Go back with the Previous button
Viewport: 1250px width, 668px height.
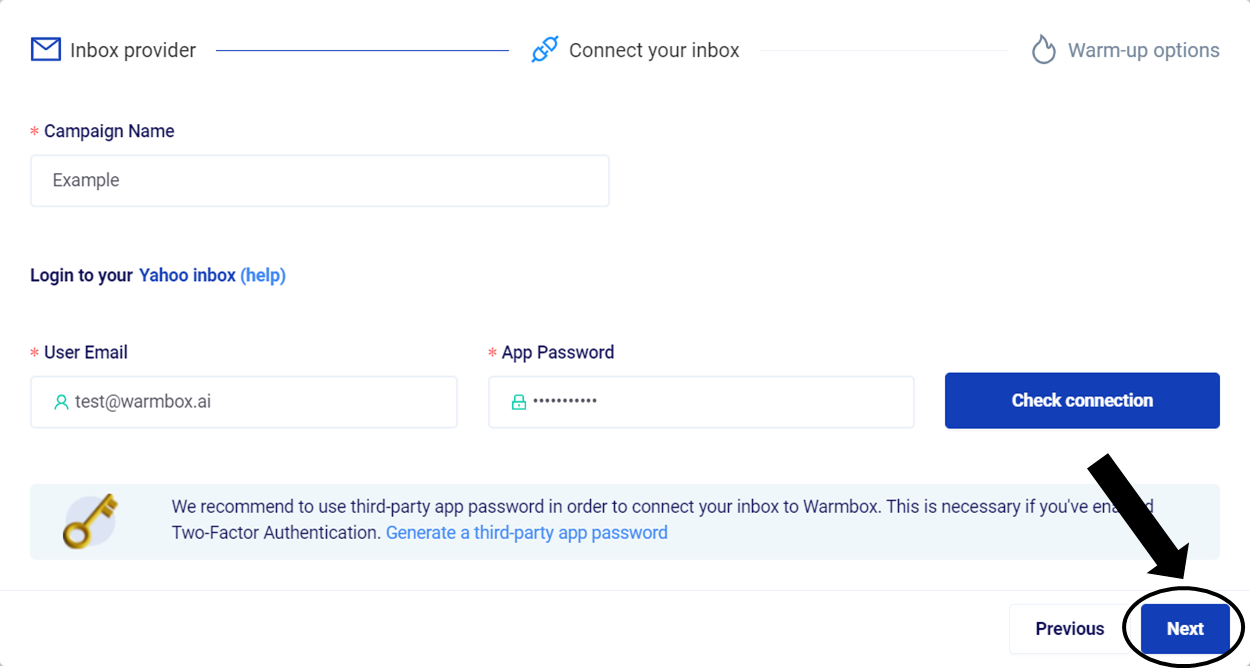(x=1069, y=629)
